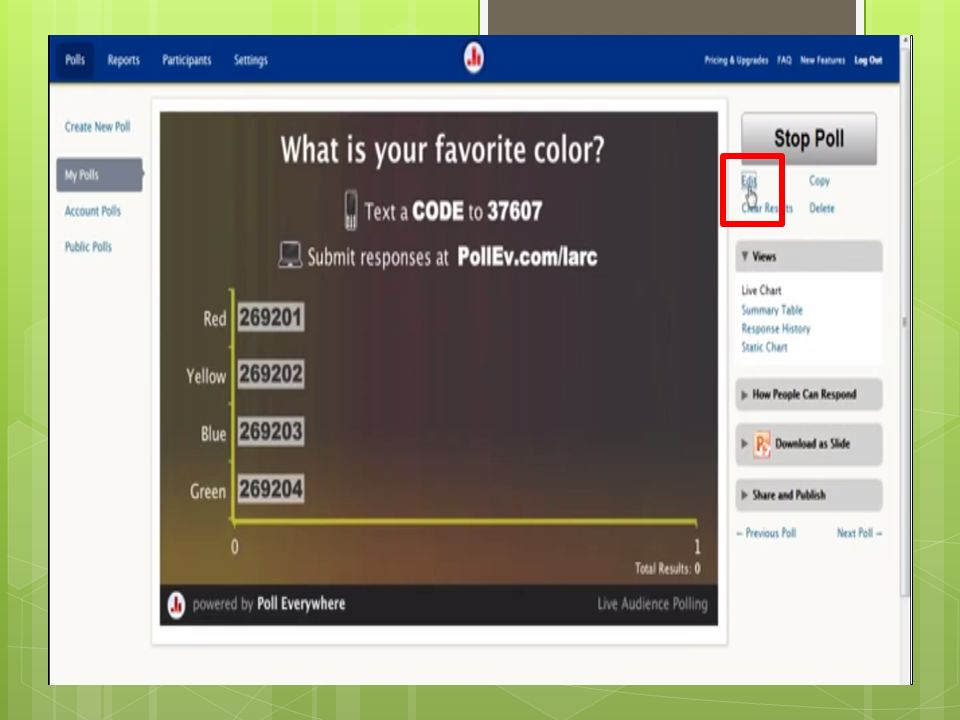Viewport: 960px width, 720px height.
Task: Click the Stop Poll button
Action: click(x=809, y=138)
